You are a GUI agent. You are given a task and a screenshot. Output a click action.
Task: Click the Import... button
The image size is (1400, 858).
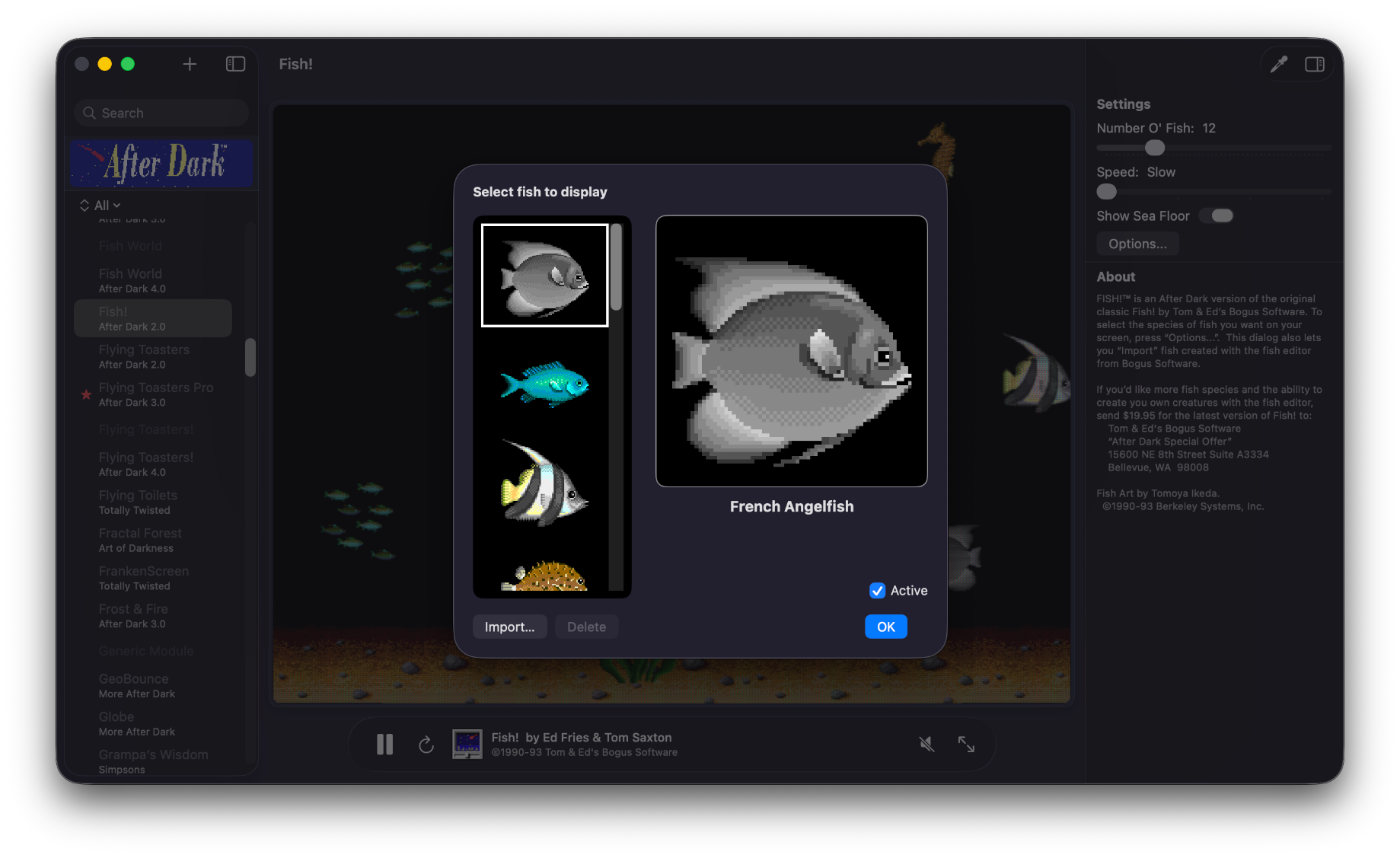509,627
